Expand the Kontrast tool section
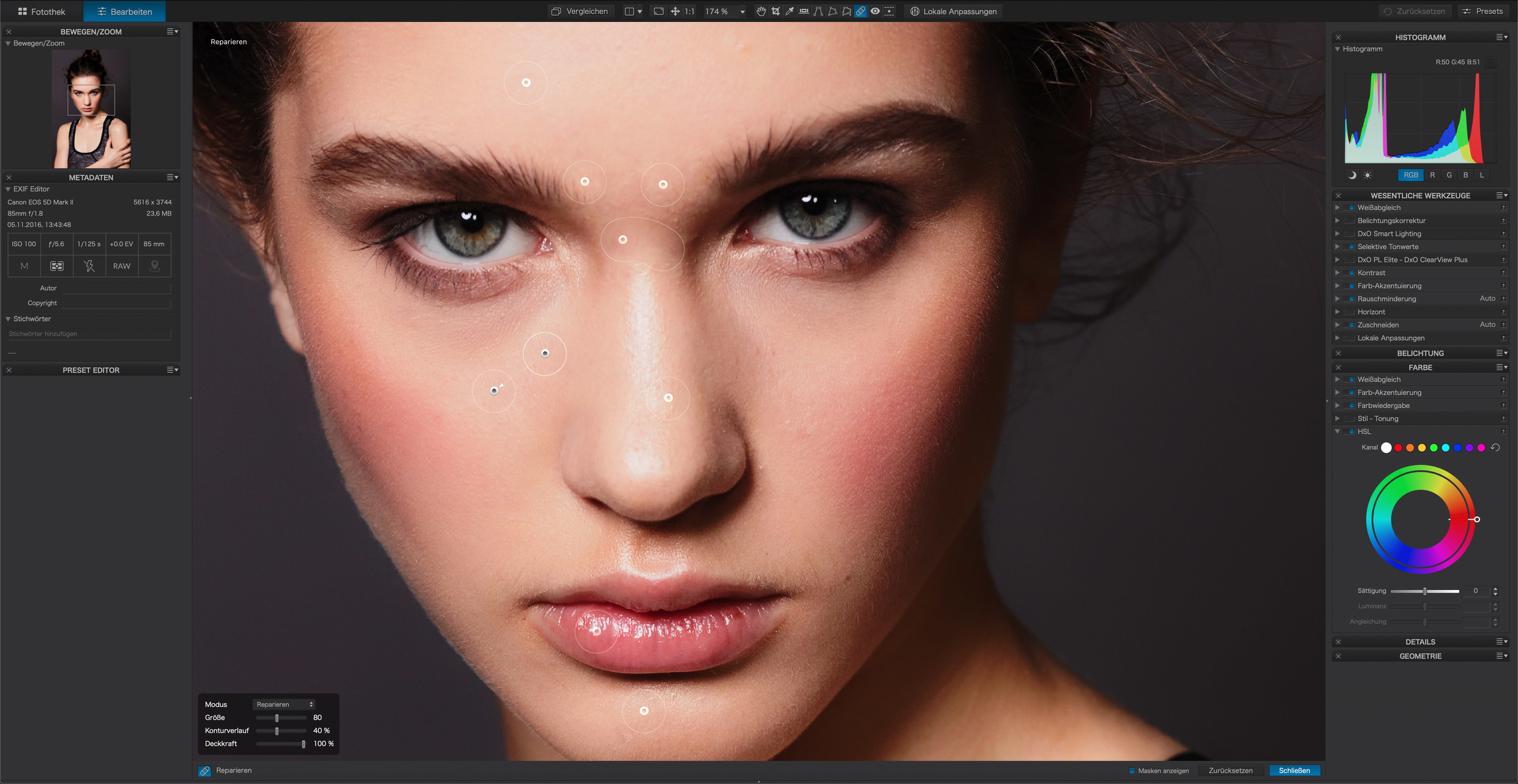Screen dimensions: 1518x784 click(1337, 273)
